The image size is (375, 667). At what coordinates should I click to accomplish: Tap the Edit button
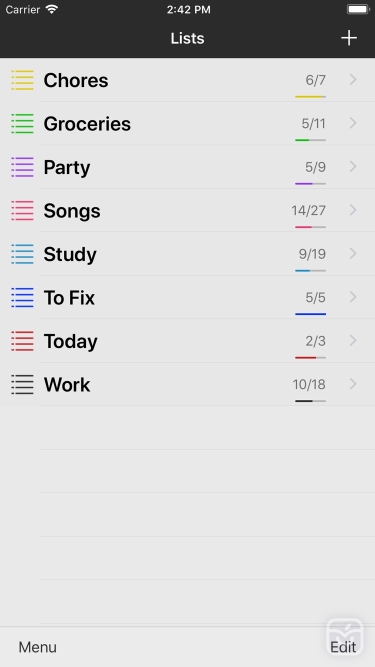[343, 647]
